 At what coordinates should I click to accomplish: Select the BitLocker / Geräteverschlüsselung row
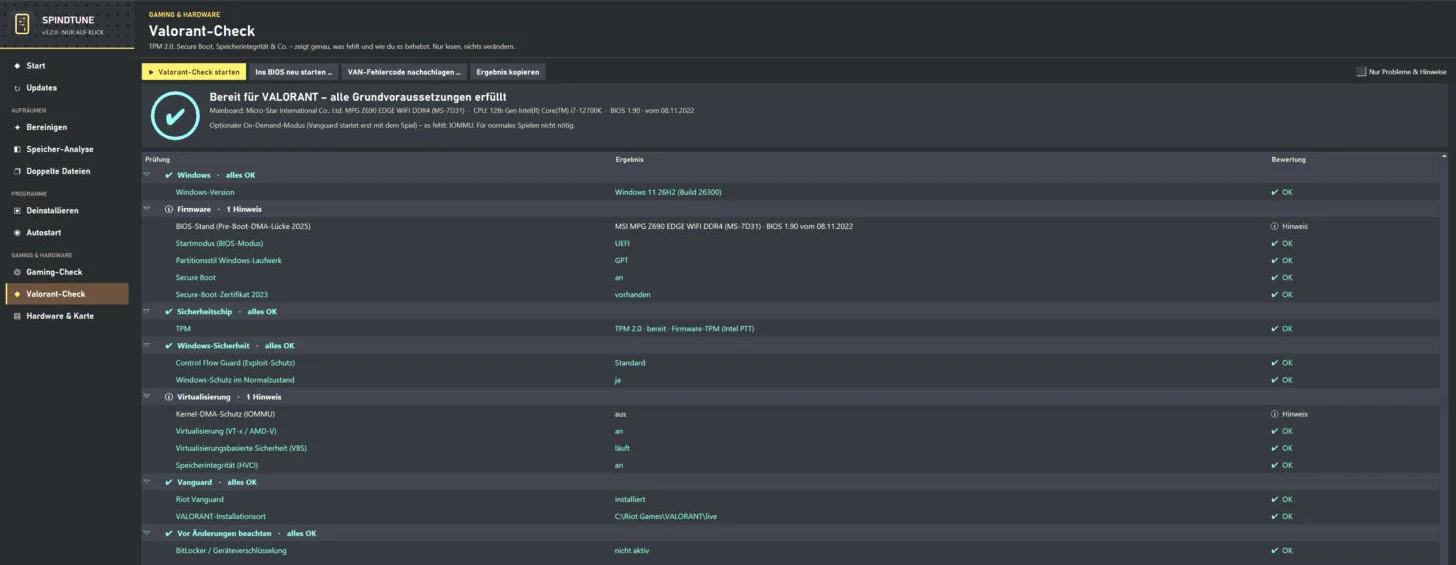click(x=791, y=550)
